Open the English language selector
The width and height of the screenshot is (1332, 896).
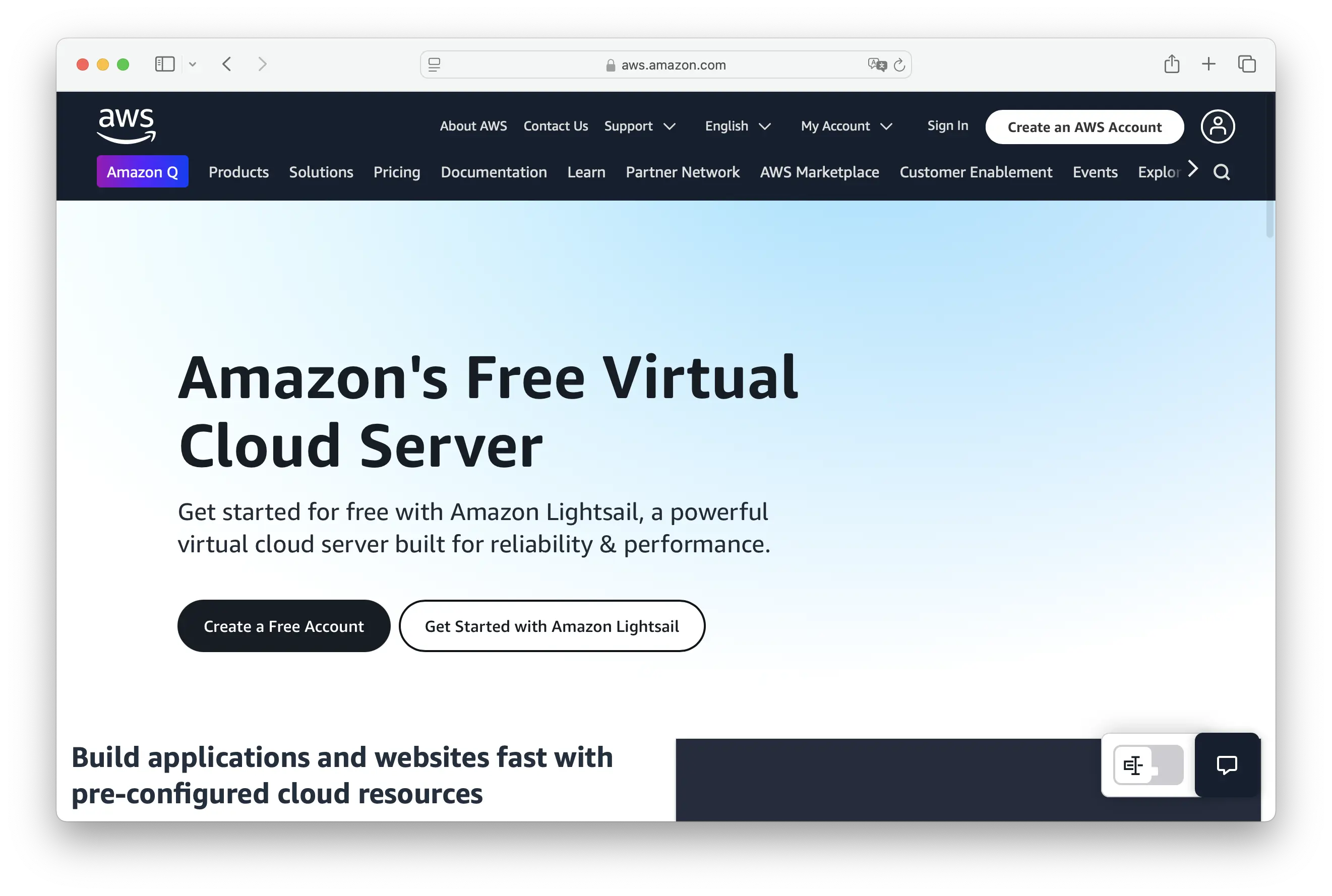[x=738, y=126]
